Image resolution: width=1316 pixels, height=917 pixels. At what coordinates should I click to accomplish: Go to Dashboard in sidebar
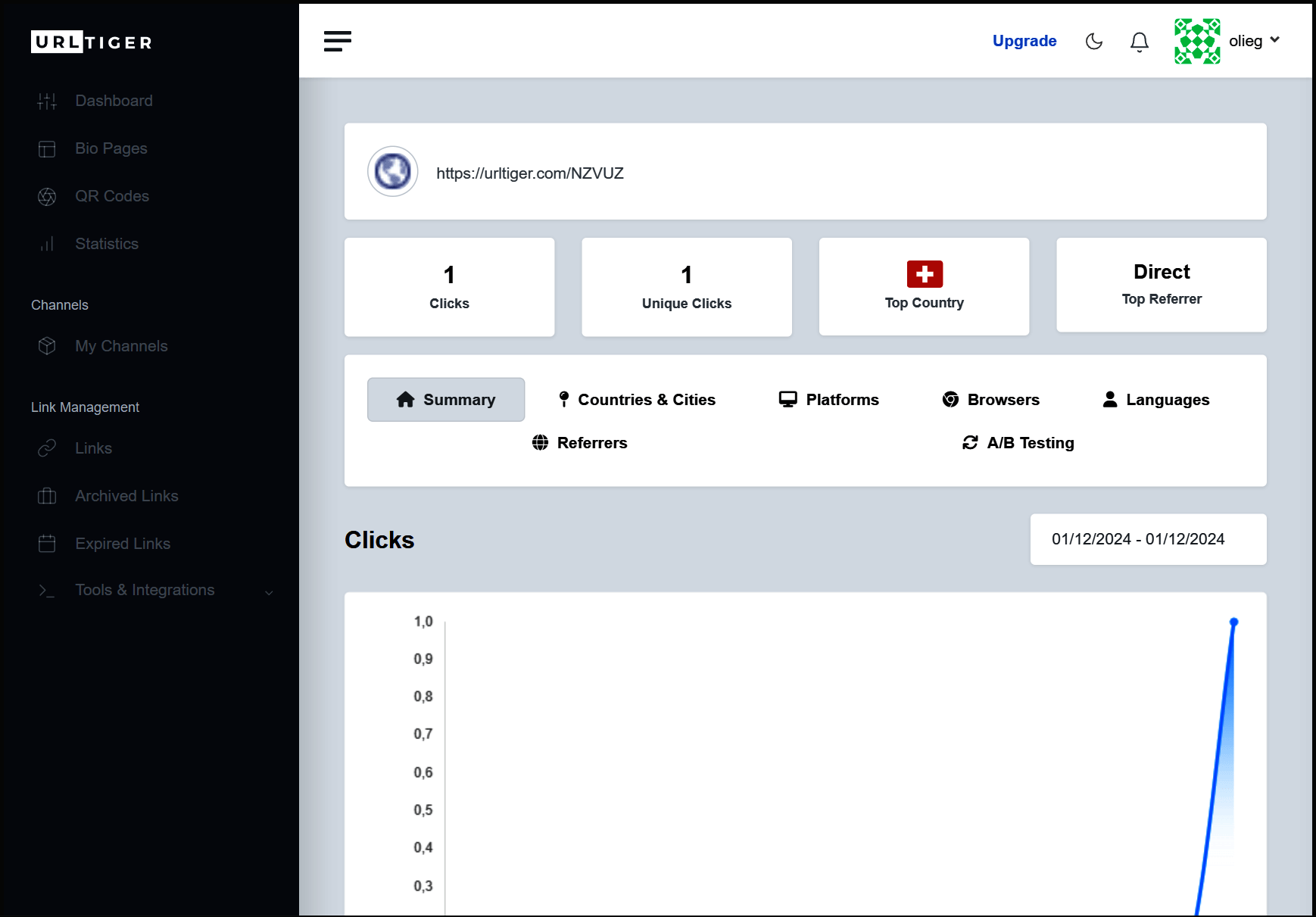pos(114,101)
